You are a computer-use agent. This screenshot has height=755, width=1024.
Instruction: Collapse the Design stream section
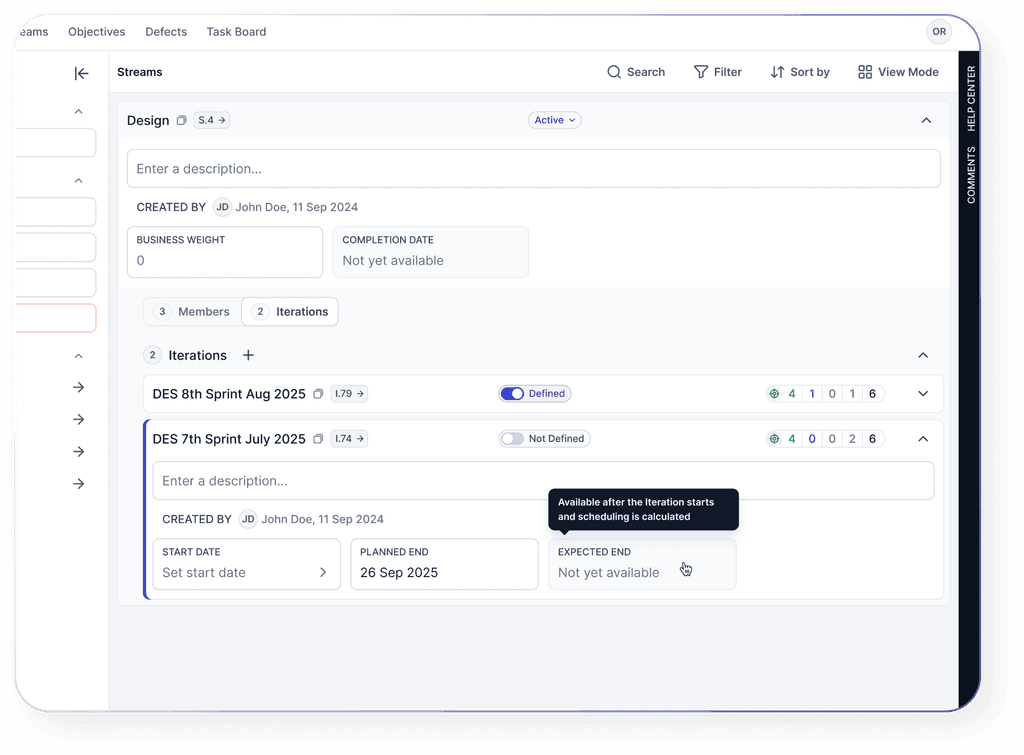(926, 120)
